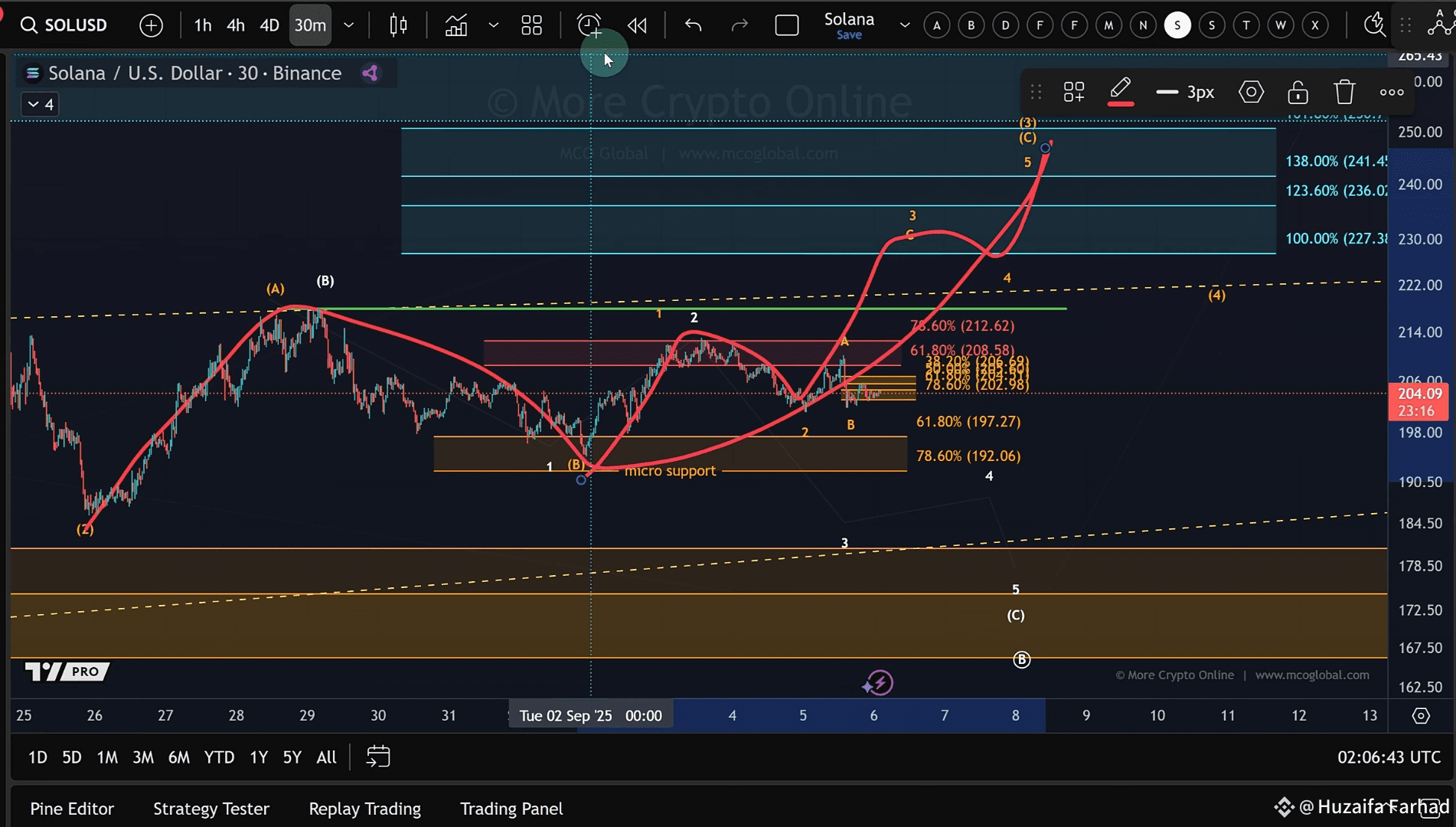This screenshot has height=827, width=1456.
Task: Switch to layout T circle
Action: [x=1246, y=25]
